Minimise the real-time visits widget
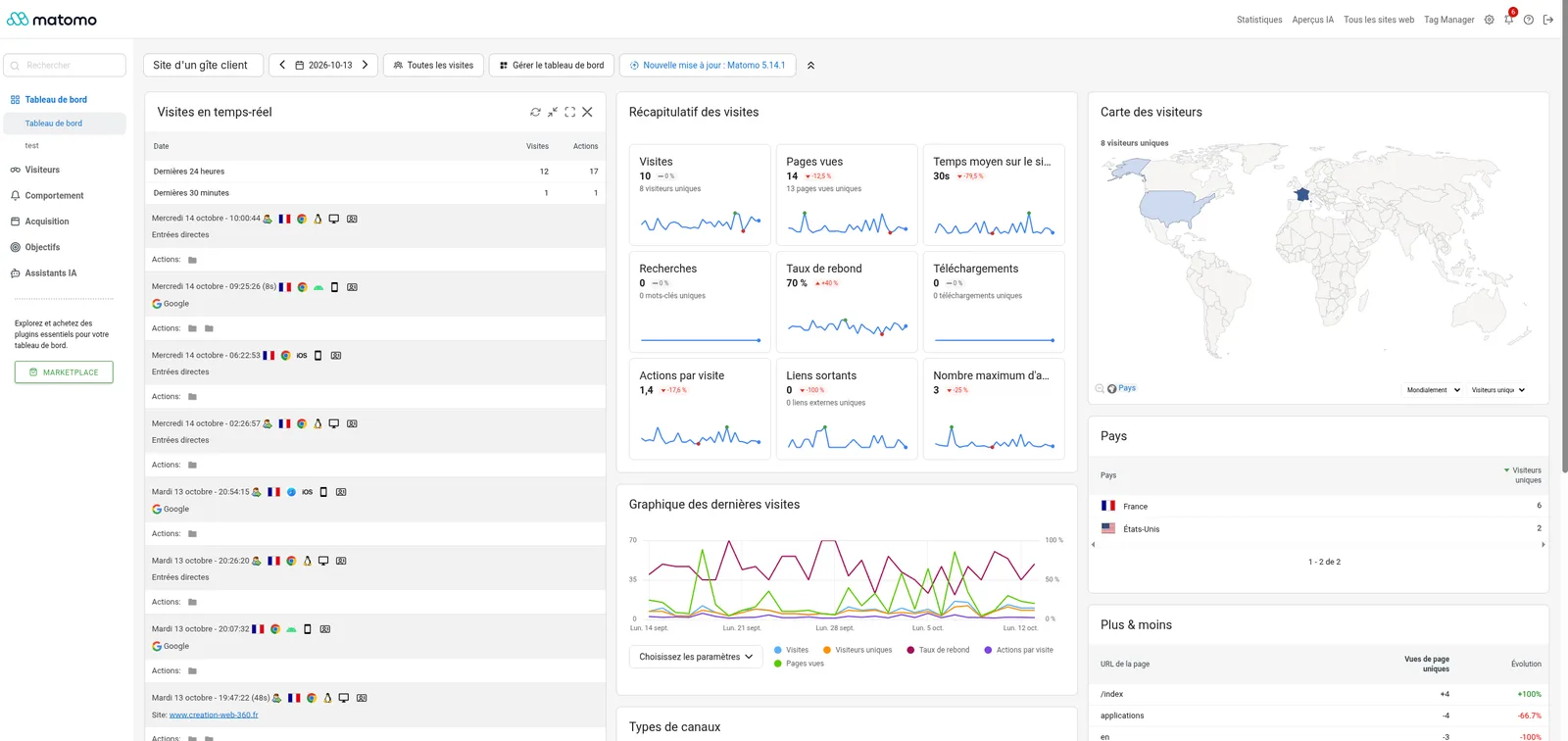 tap(553, 112)
